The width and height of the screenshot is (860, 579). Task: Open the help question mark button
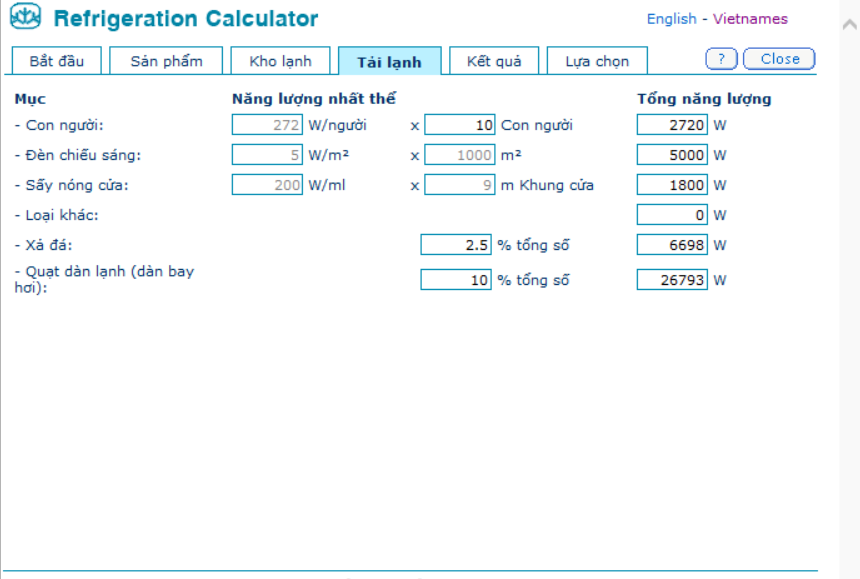click(721, 59)
